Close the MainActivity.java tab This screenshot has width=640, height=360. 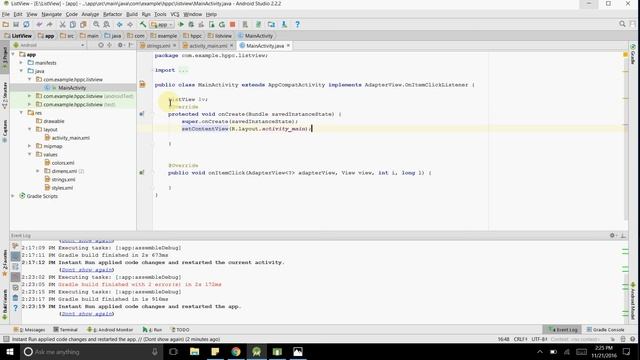[288, 45]
